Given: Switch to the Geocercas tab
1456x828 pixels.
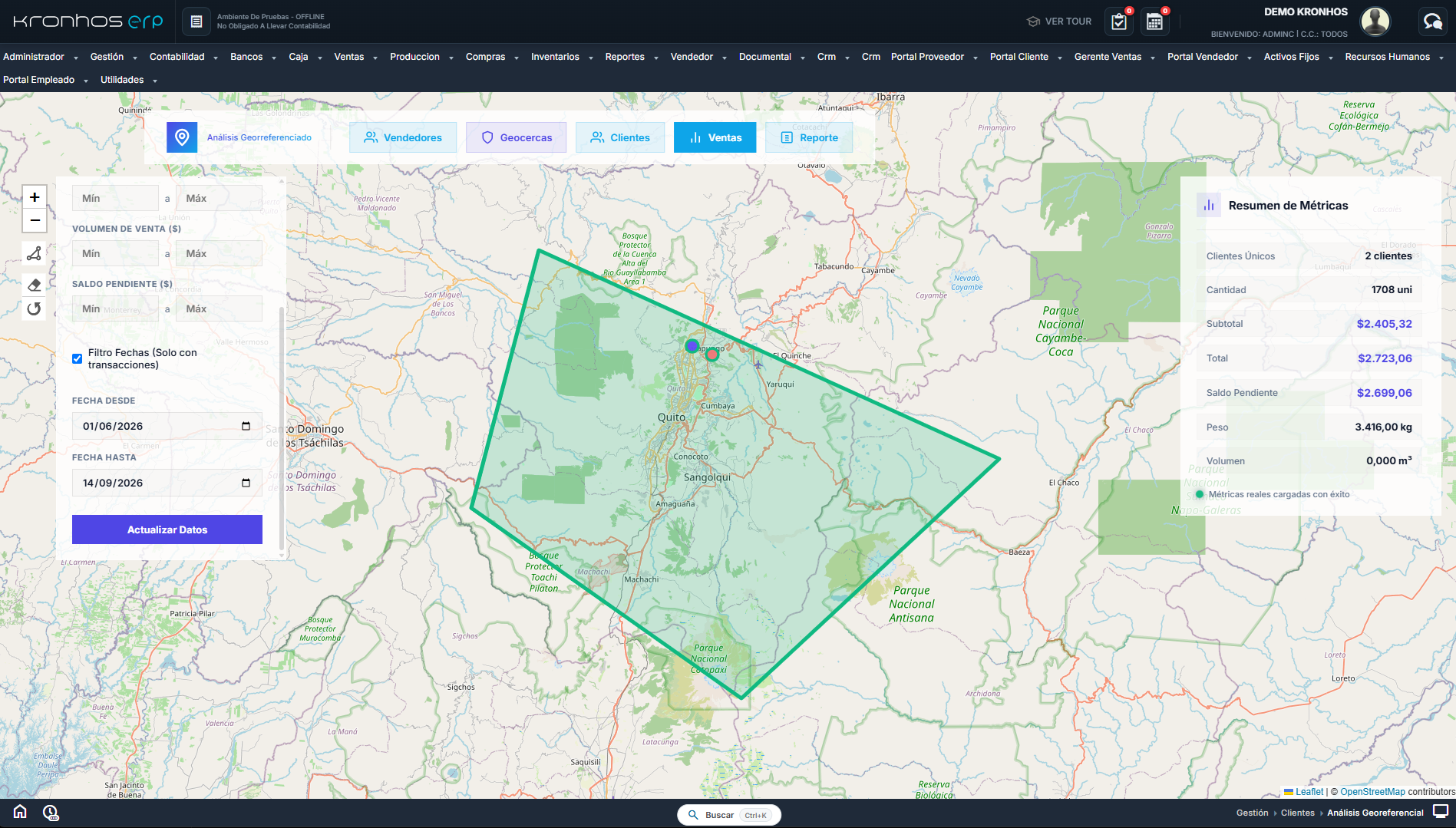Looking at the screenshot, I should click(516, 137).
